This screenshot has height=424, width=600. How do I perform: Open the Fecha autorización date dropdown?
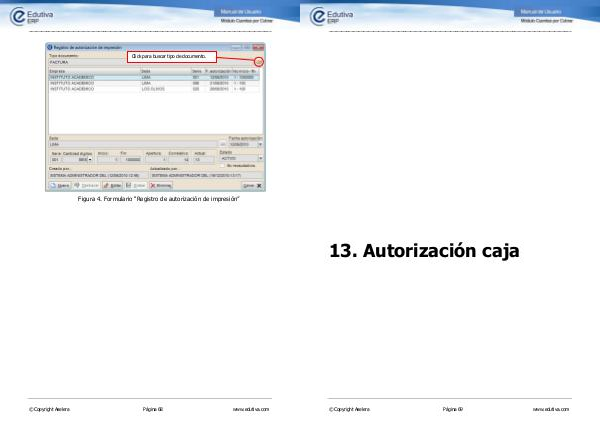click(x=260, y=143)
